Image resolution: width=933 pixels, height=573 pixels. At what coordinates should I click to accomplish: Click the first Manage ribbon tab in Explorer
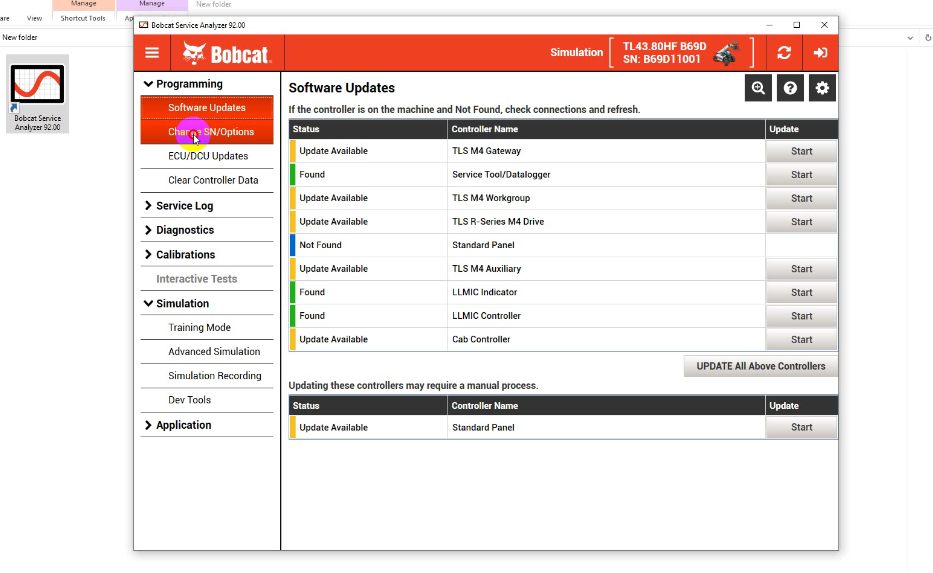(83, 4)
